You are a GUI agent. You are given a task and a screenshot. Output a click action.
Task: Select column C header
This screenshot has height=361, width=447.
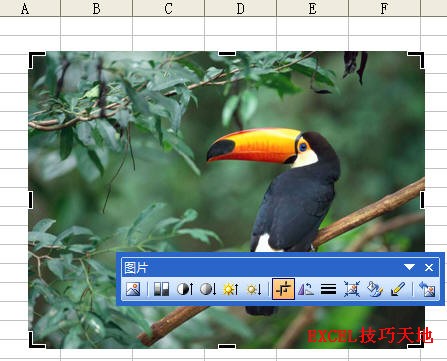(x=169, y=8)
